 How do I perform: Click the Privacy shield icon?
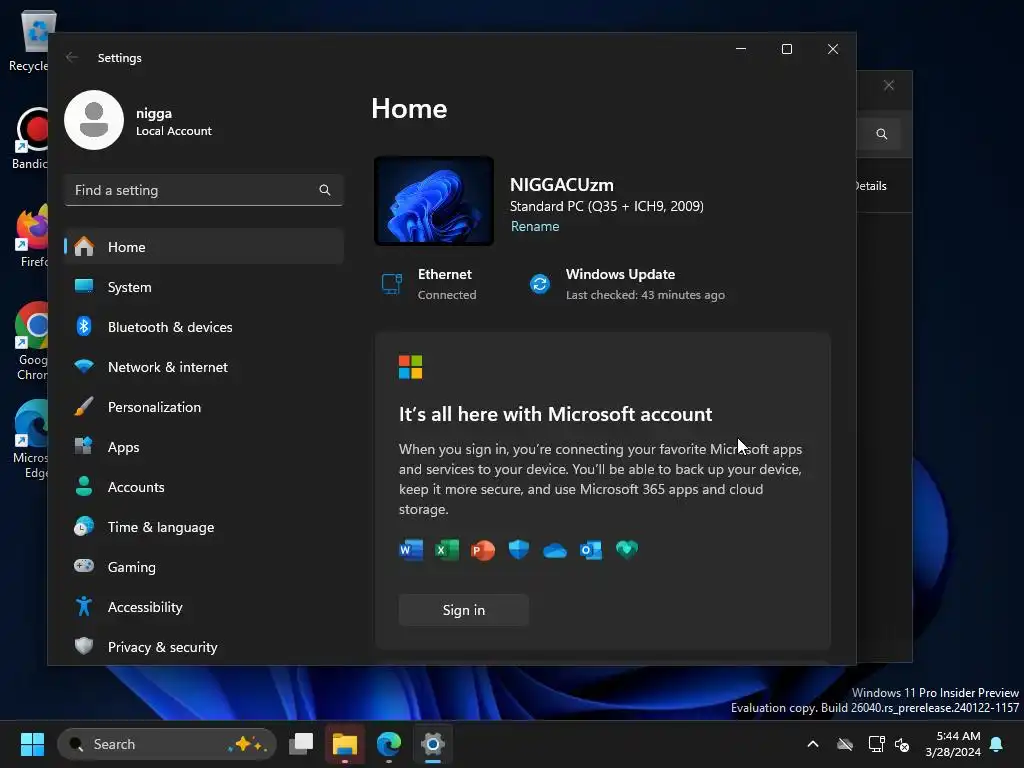click(84, 646)
